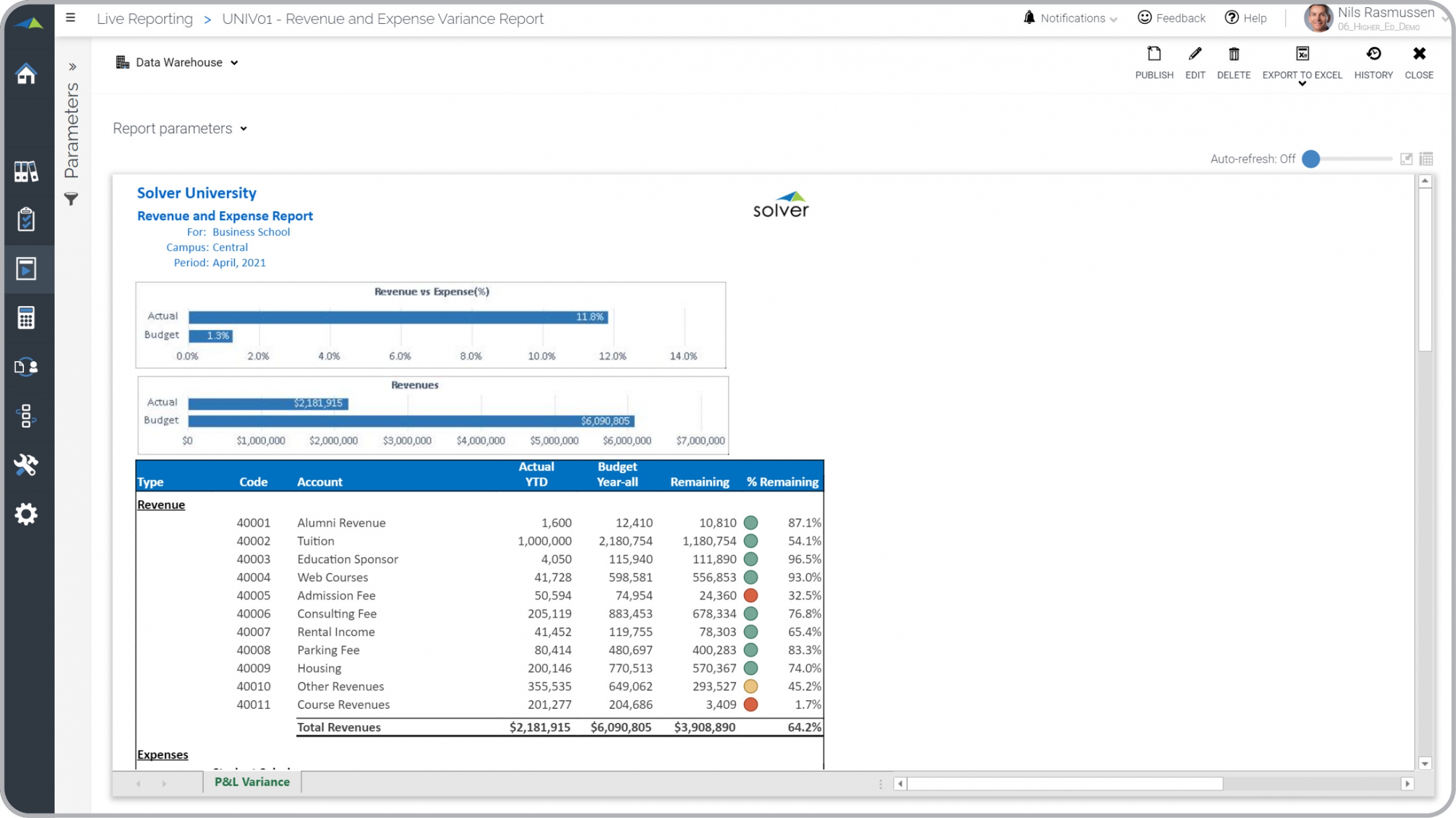Click the Feedback smiley

[1144, 18]
